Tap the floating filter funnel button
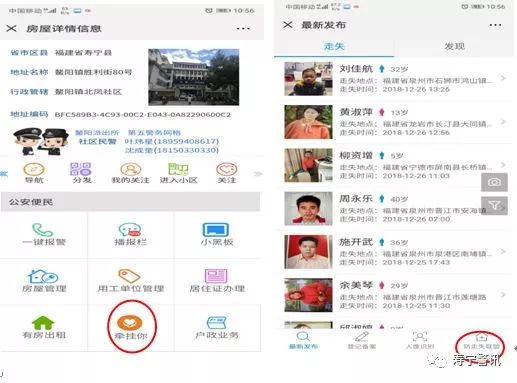Viewport: 517px width, 383px height. (x=494, y=206)
